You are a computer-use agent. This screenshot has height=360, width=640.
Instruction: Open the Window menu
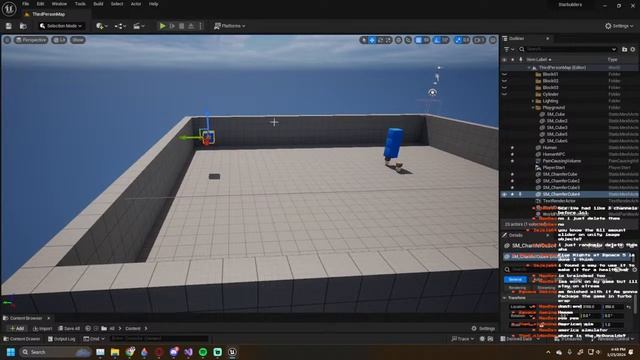[59, 4]
